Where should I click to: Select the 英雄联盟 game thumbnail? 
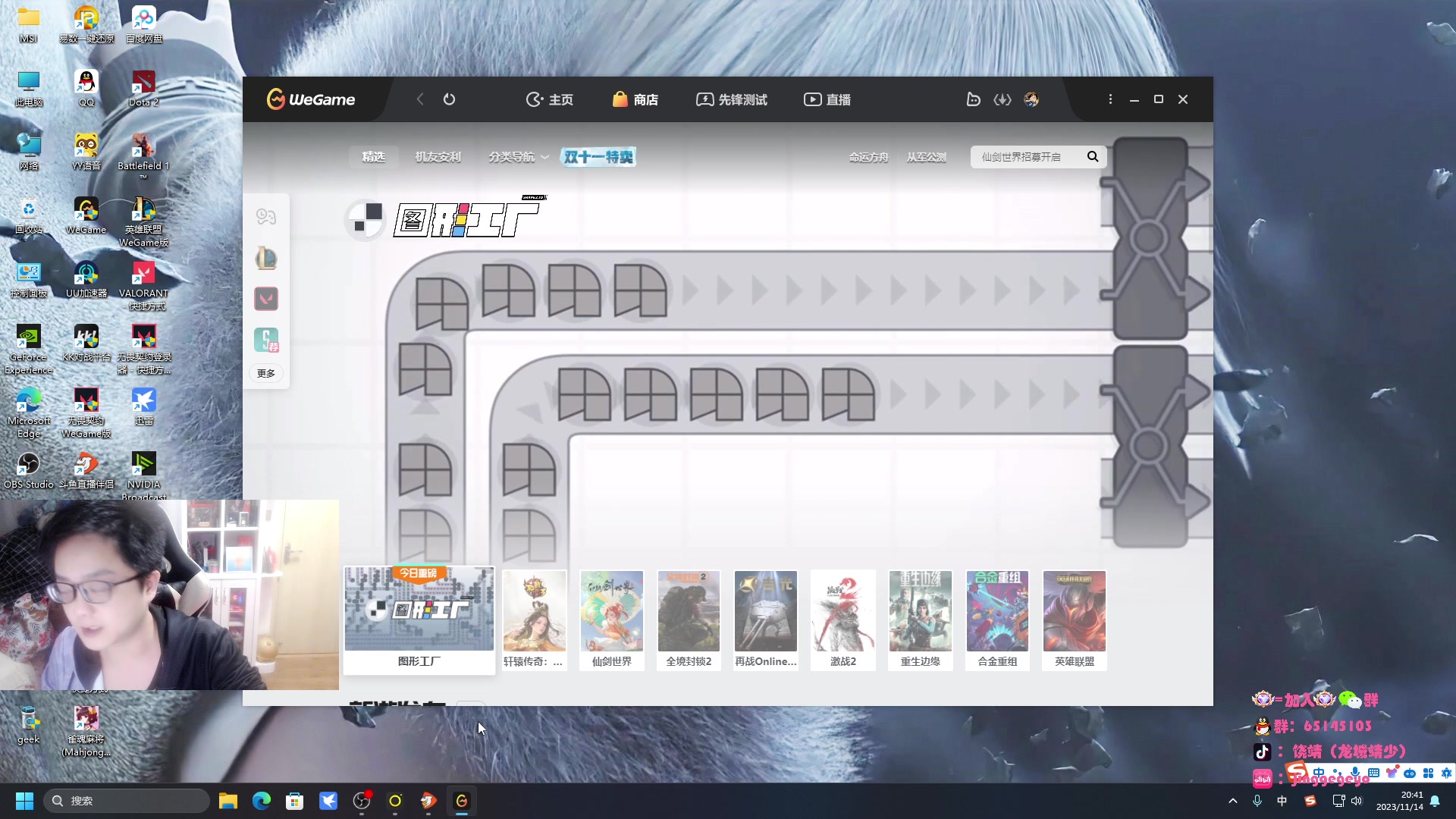1075,620
